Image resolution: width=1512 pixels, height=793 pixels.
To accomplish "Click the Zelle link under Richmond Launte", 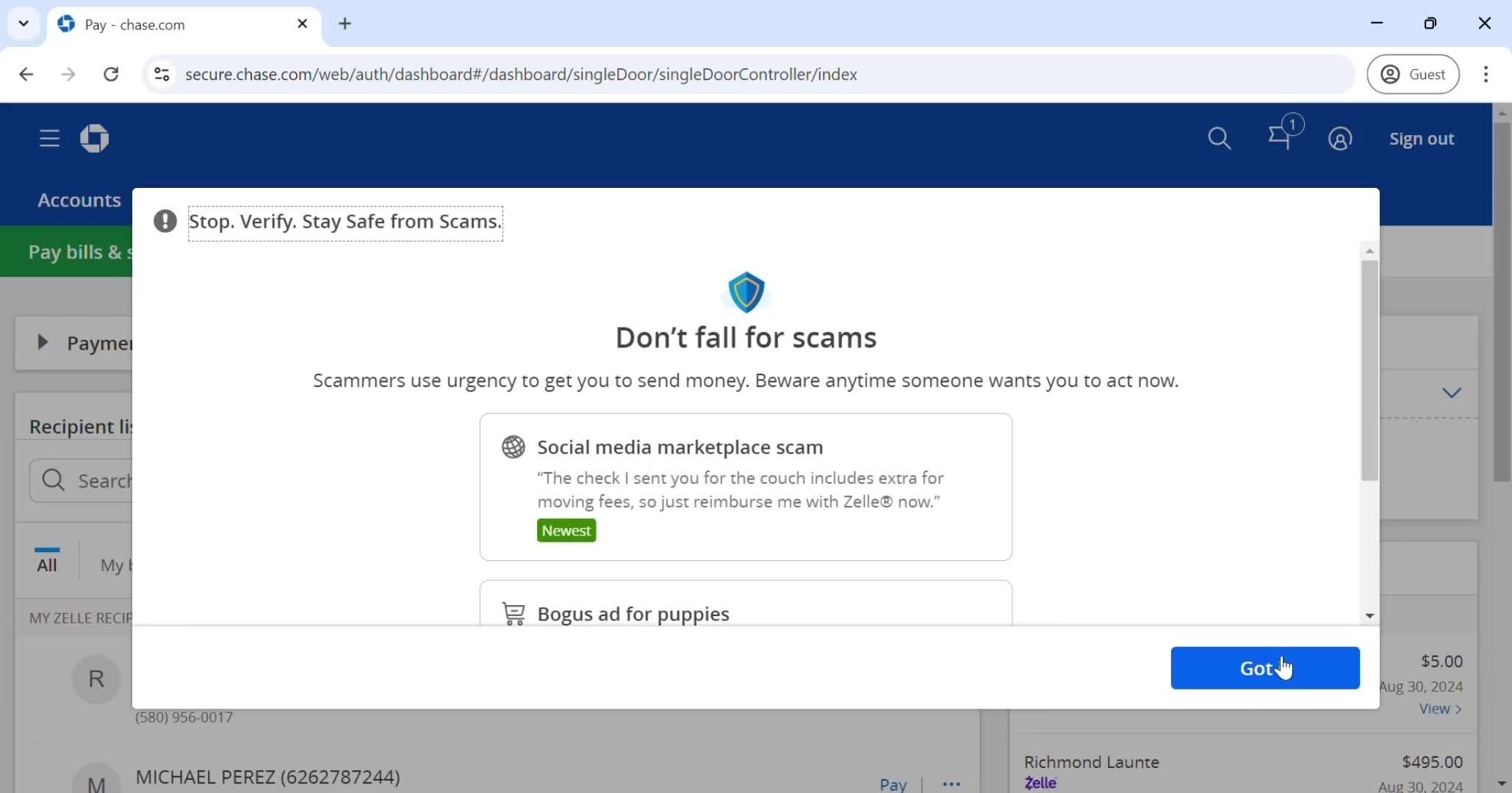I will tap(1041, 783).
